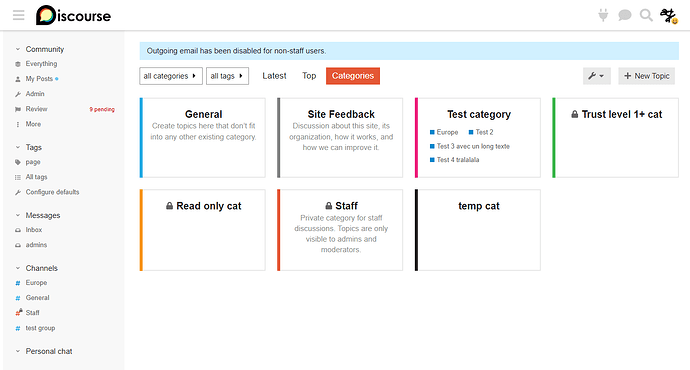
Task: Collapse the Personal chat section
Action: point(18,351)
